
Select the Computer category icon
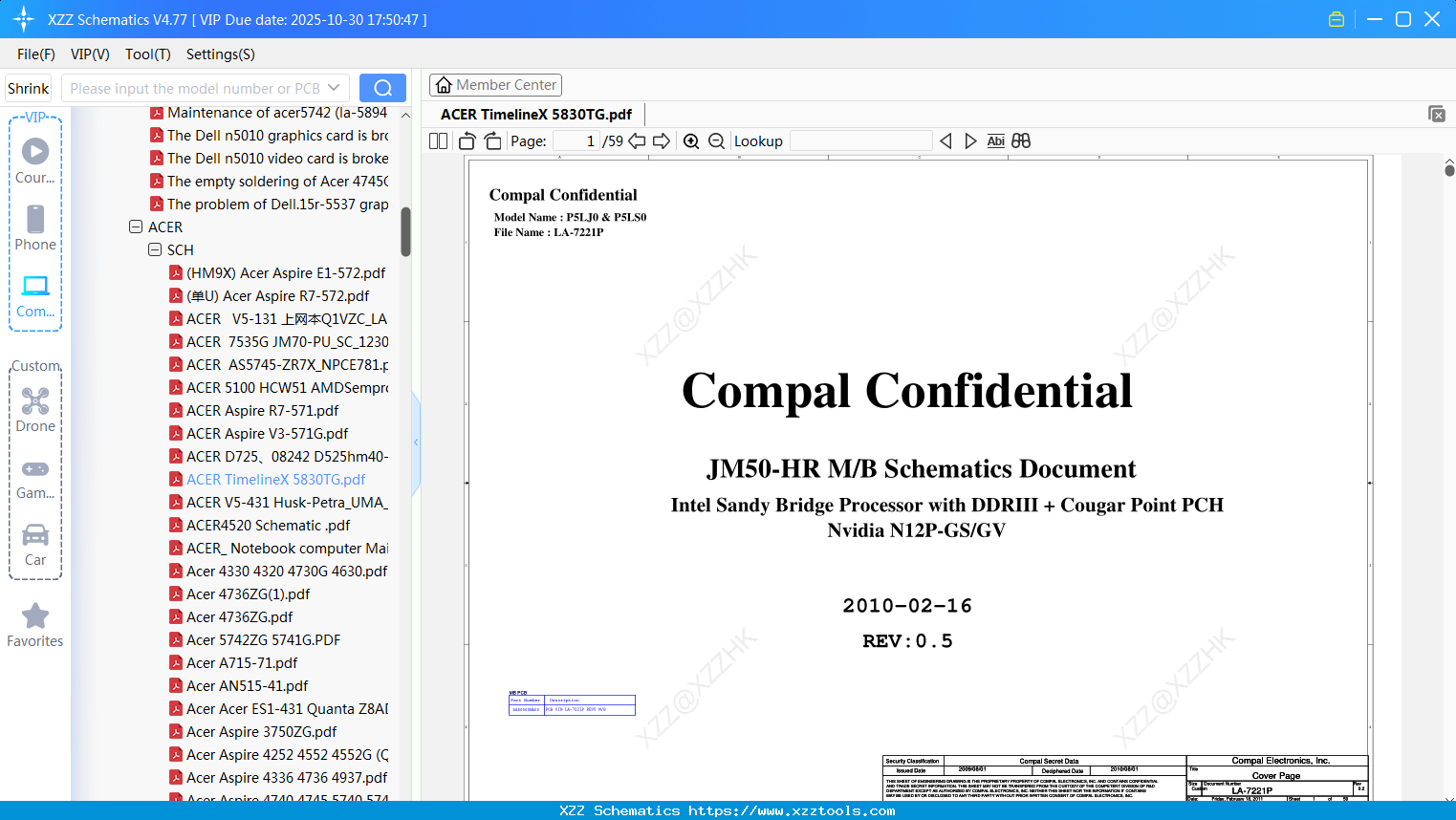pos(35,295)
